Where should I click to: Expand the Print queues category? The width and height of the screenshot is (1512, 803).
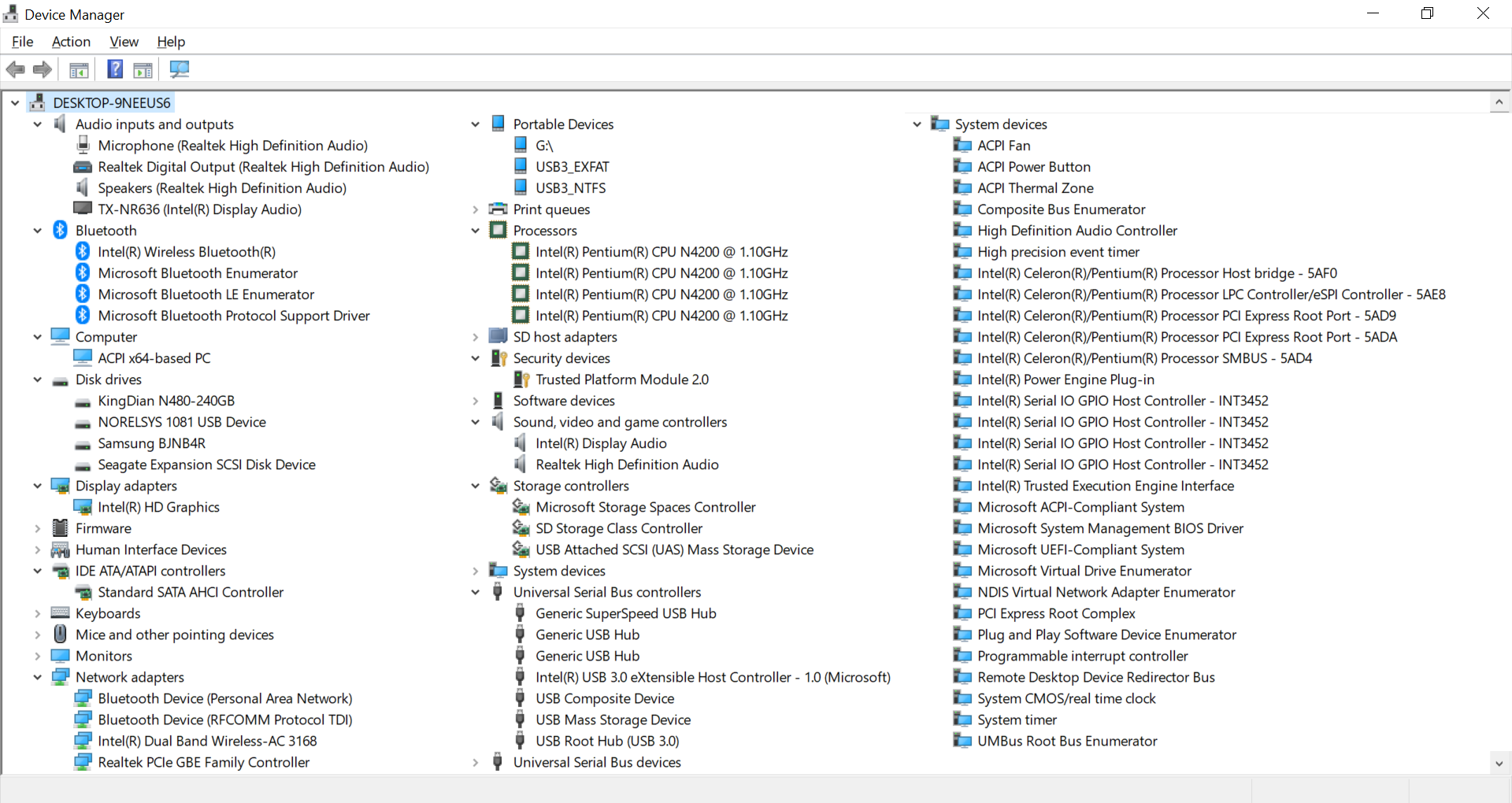(x=475, y=209)
